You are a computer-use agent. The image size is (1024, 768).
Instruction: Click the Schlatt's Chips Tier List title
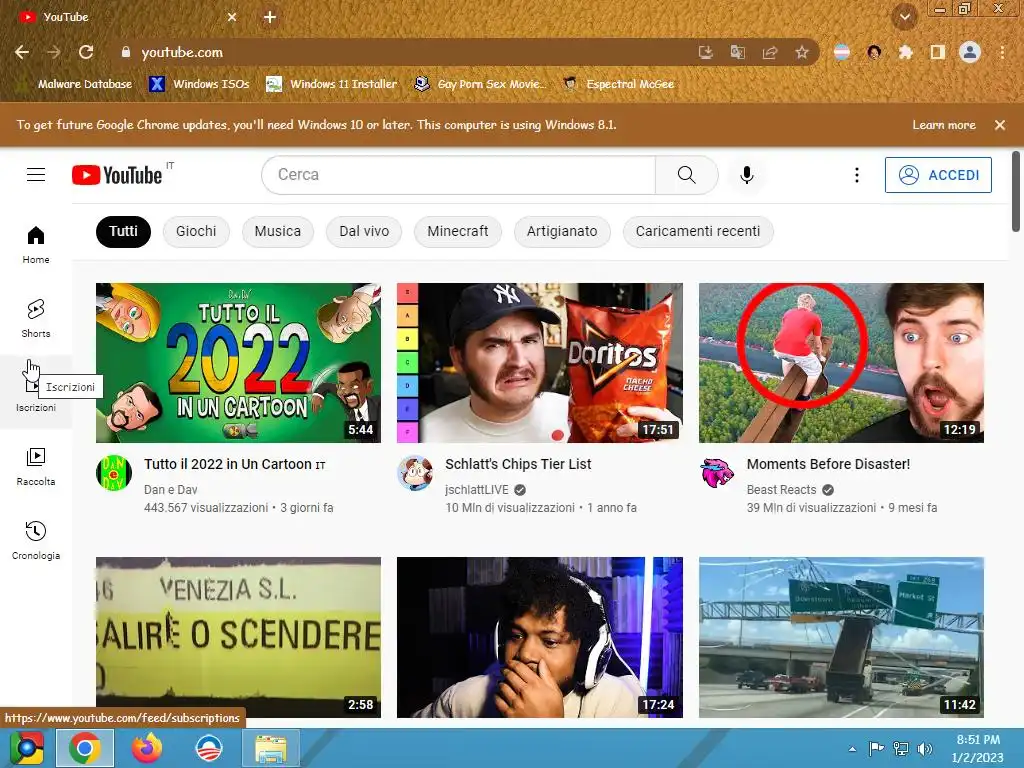pyautogui.click(x=518, y=464)
